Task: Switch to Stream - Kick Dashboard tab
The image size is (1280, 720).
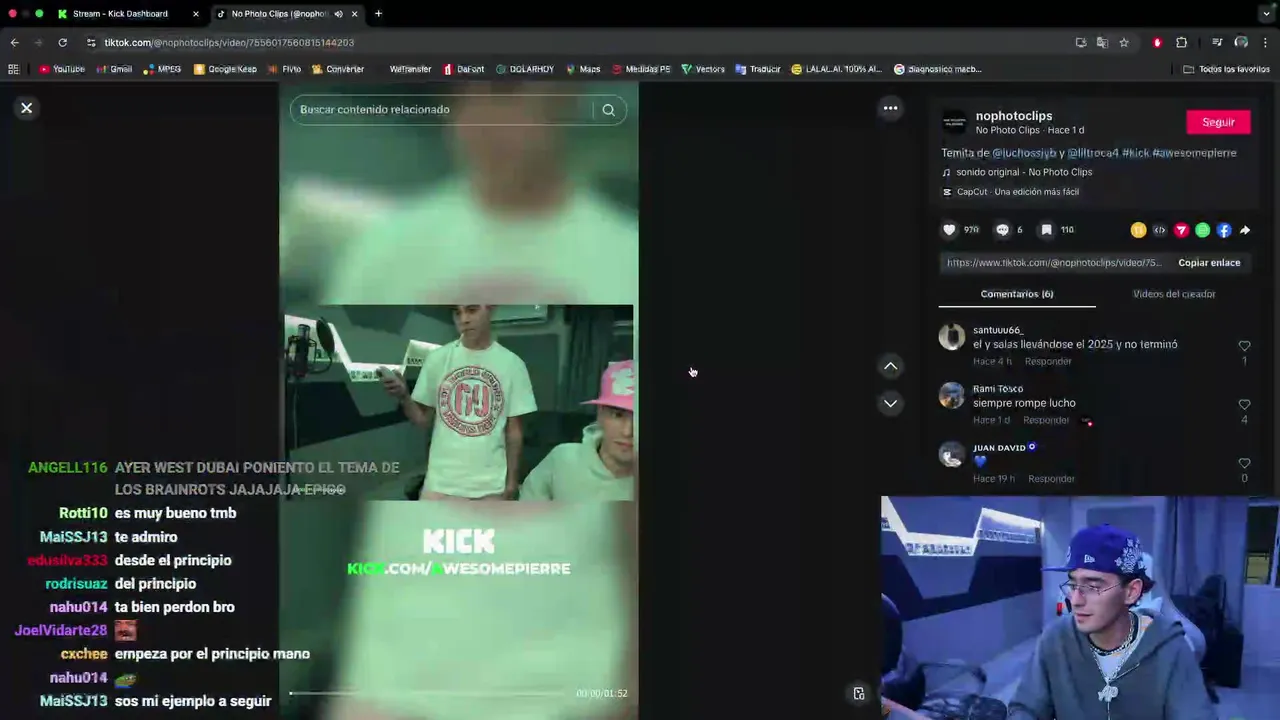Action: point(120,14)
